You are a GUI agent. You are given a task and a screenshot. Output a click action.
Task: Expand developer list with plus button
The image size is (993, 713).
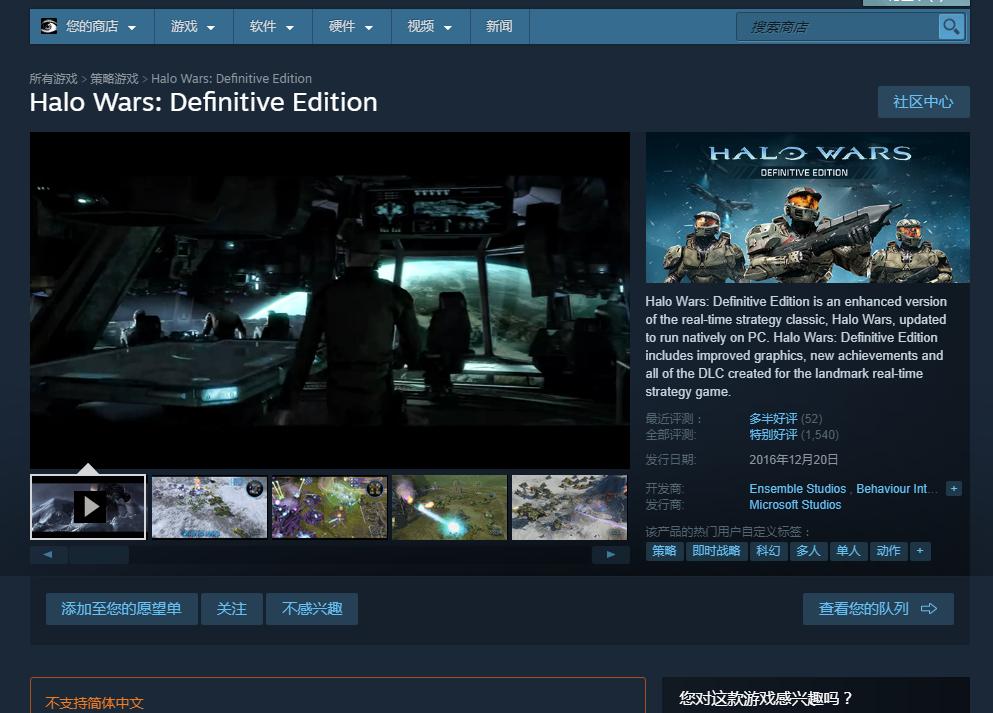[954, 489]
